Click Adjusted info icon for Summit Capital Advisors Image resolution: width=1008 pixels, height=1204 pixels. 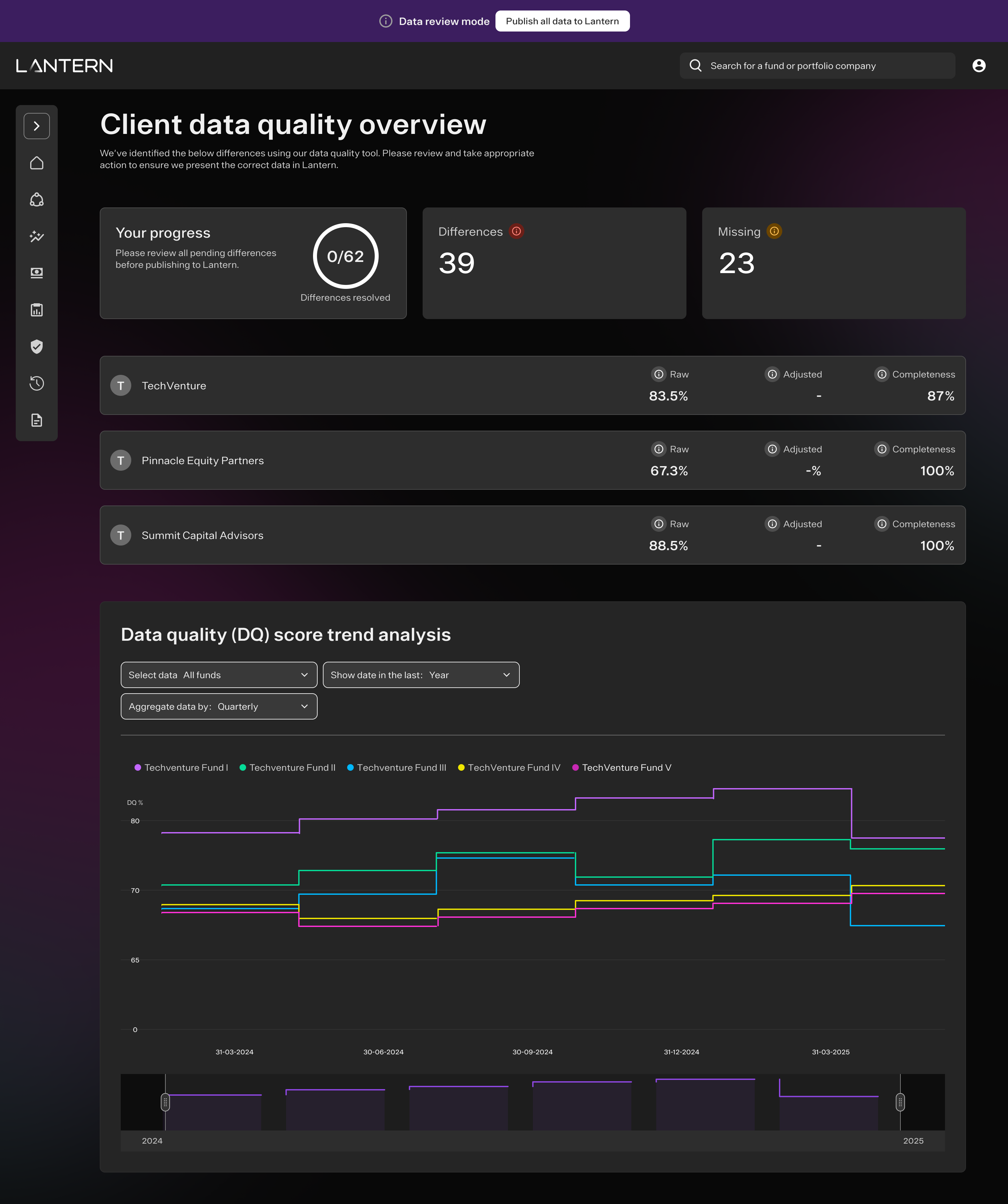coord(772,524)
